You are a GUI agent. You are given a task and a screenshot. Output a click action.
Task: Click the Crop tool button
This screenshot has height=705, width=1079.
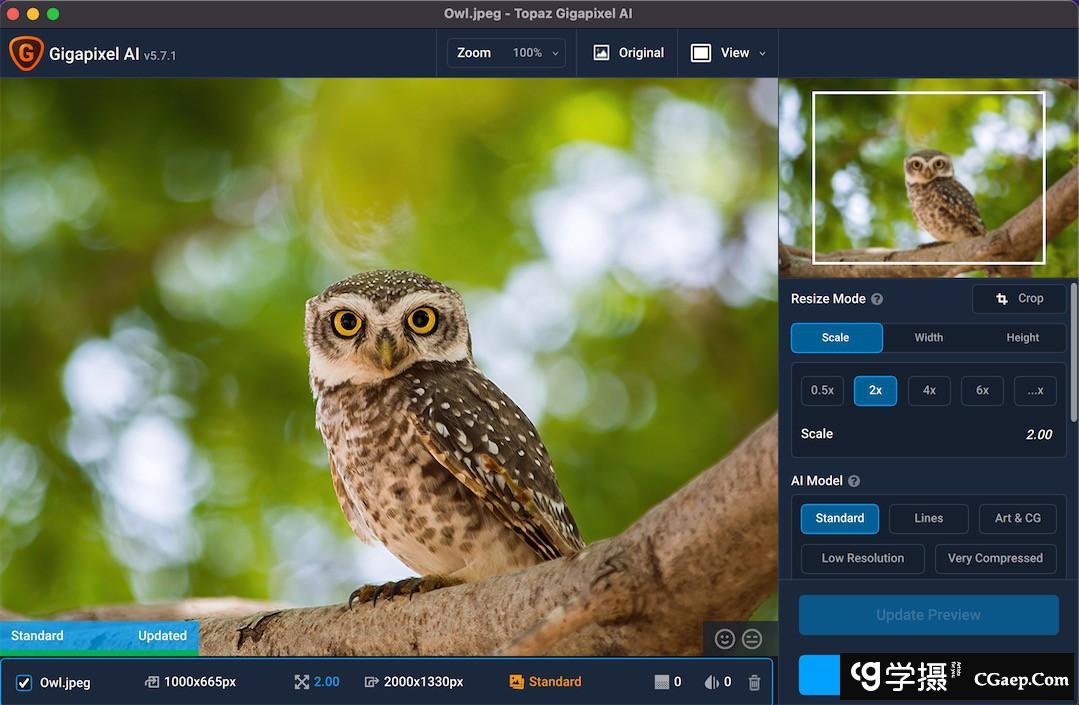1019,299
